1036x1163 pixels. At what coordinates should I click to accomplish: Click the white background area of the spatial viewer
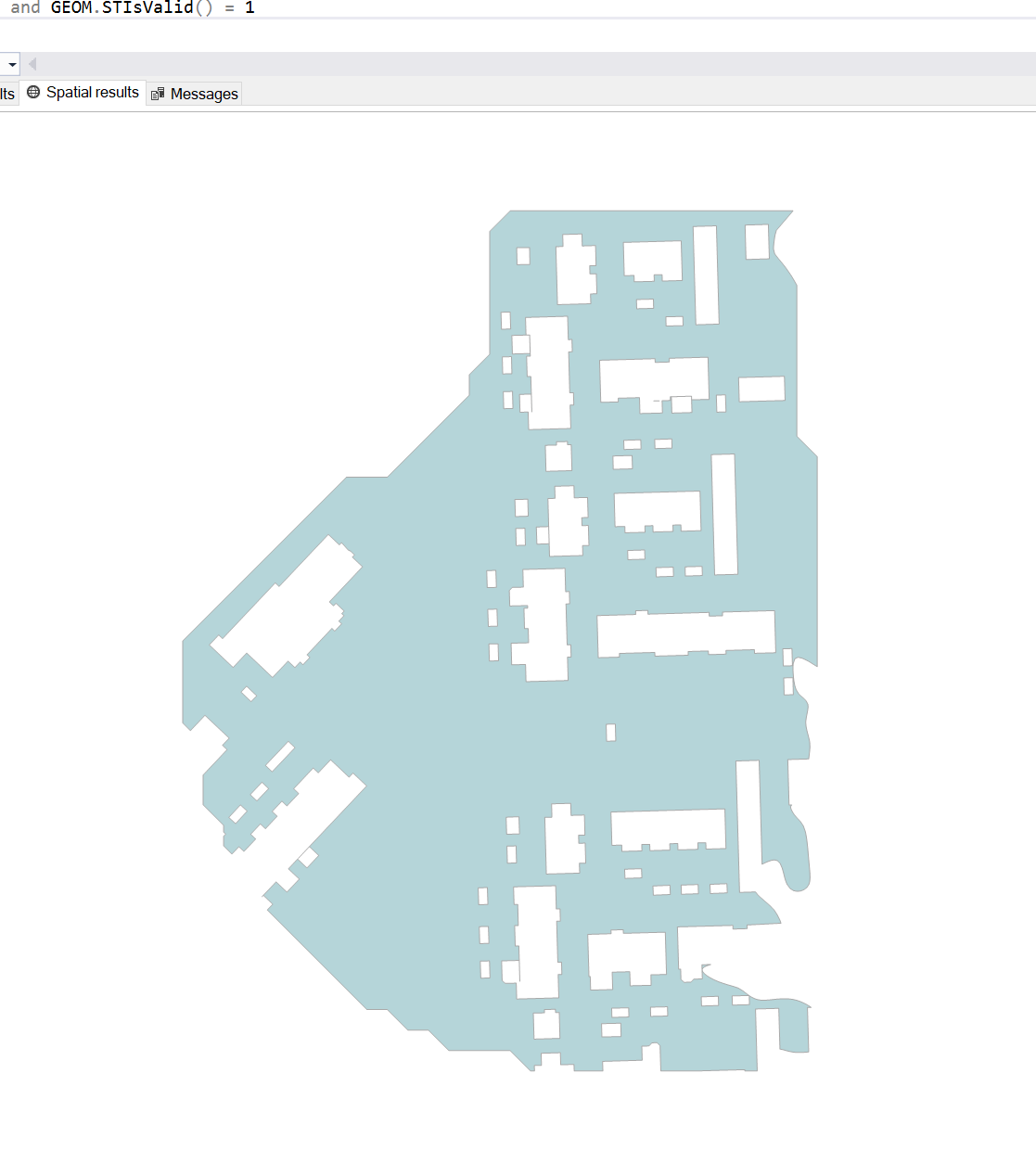[x=139, y=278]
